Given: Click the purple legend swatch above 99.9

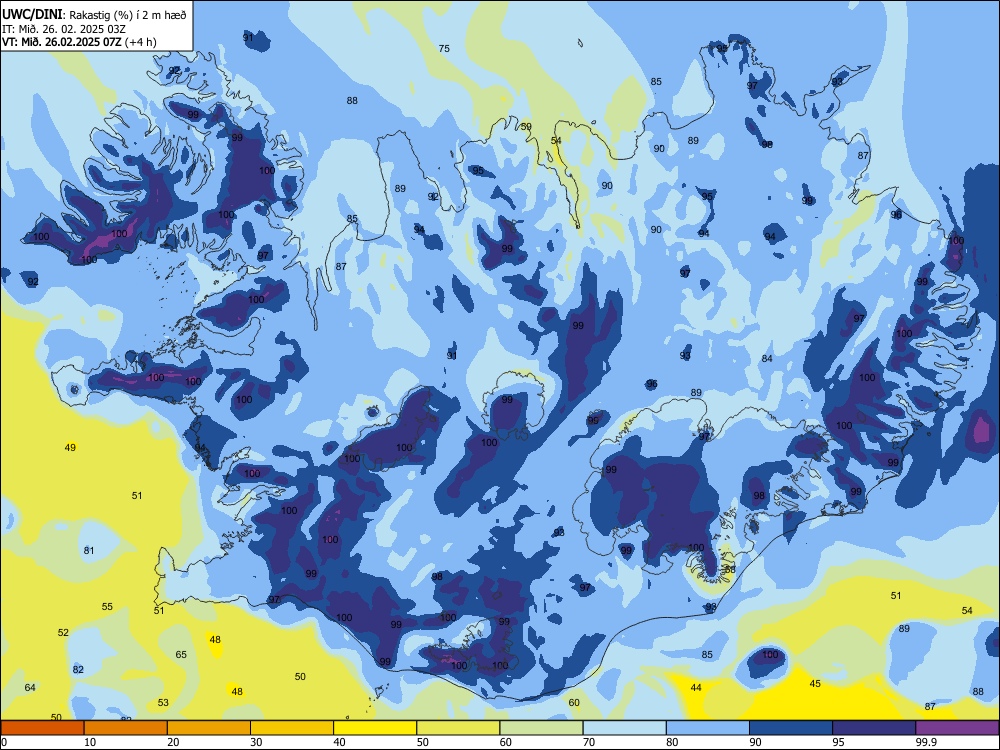Looking at the screenshot, I should [x=957, y=728].
